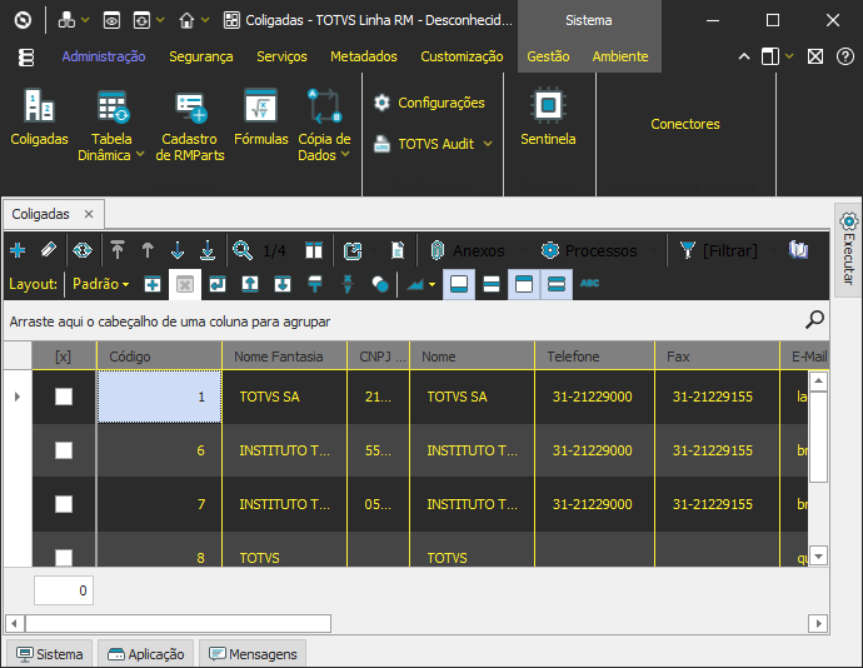The height and width of the screenshot is (668, 863).
Task: Click the grid search magnifier icon
Action: click(x=815, y=320)
